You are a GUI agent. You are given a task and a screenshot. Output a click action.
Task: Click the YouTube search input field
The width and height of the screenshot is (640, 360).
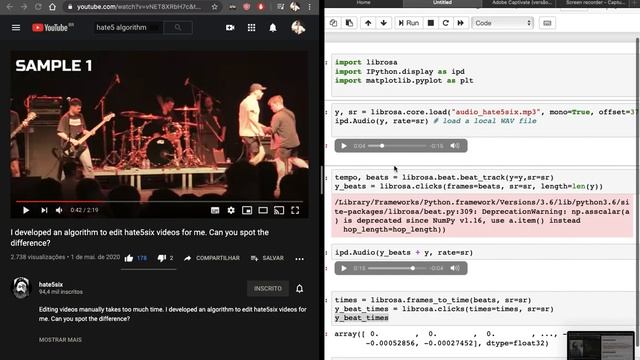point(128,27)
